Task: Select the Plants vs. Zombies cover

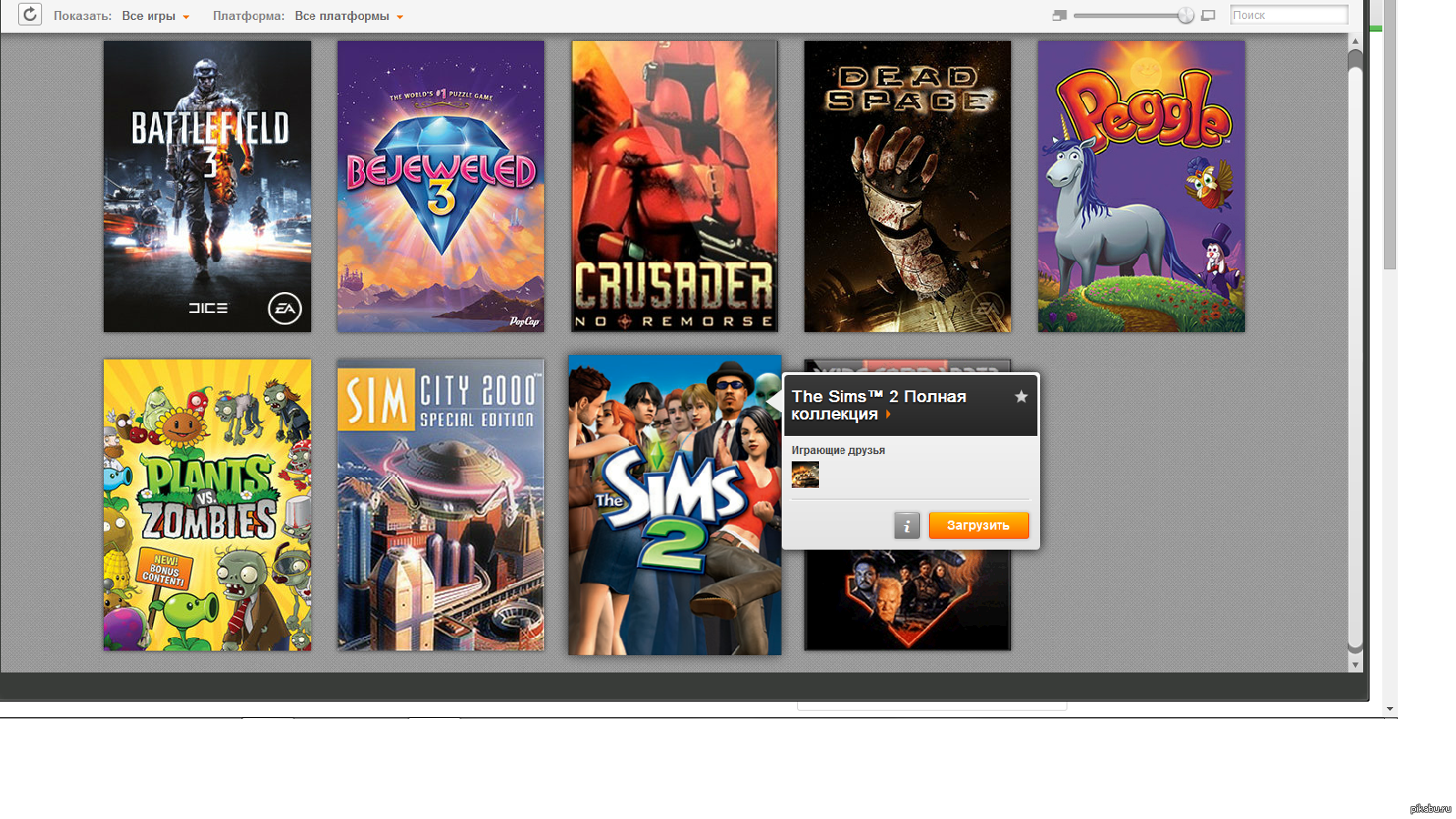Action: (207, 505)
